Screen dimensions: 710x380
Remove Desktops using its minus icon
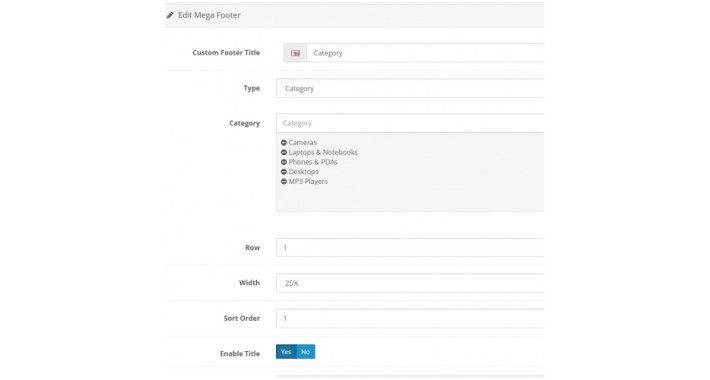[284, 172]
